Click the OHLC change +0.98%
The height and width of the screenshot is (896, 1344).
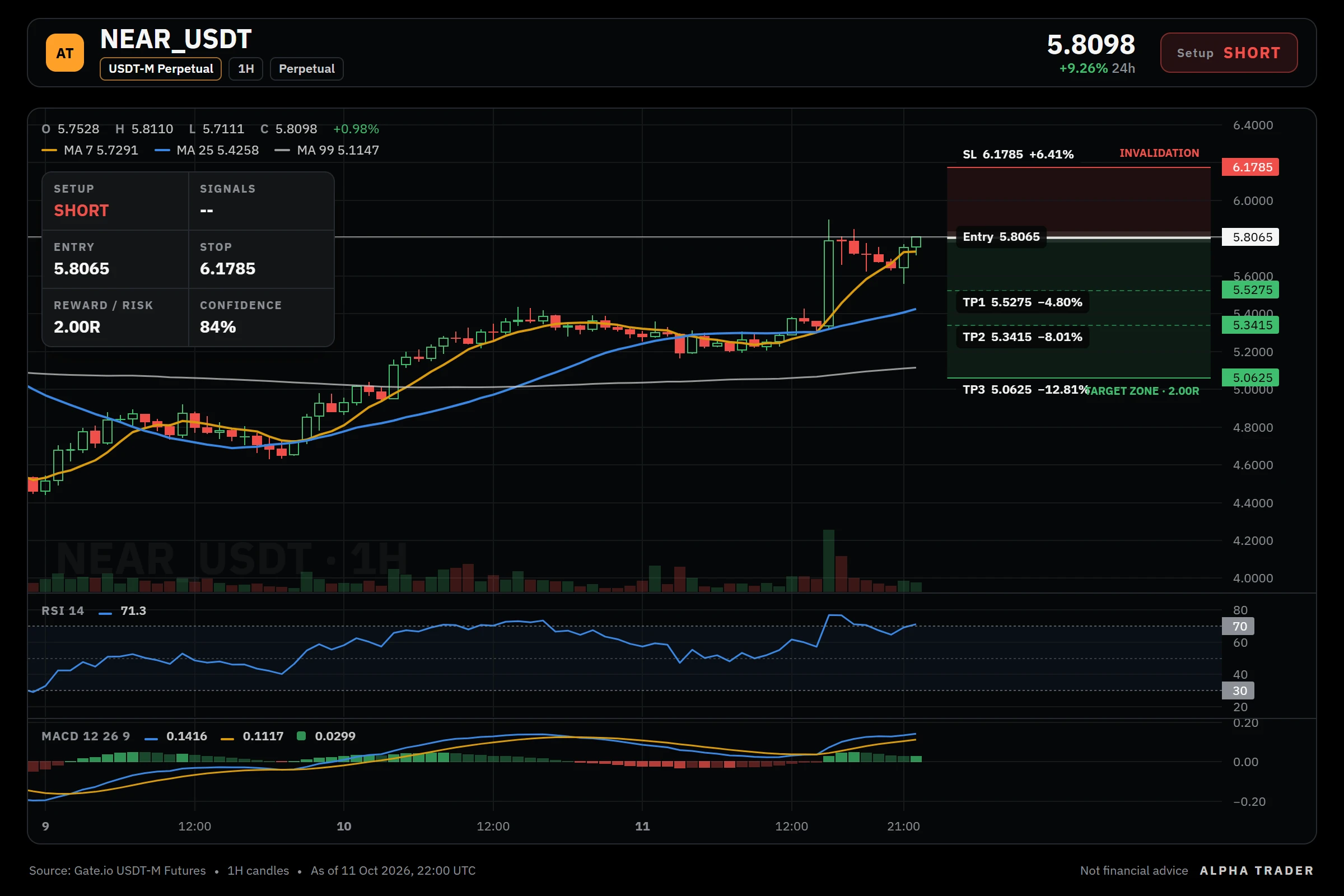(356, 129)
